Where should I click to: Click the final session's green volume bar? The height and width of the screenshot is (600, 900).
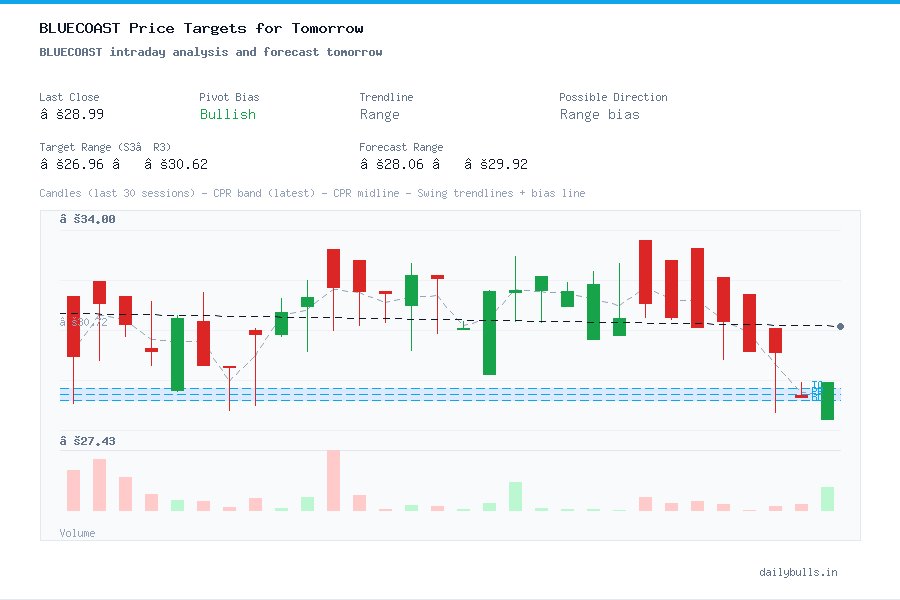pos(827,499)
